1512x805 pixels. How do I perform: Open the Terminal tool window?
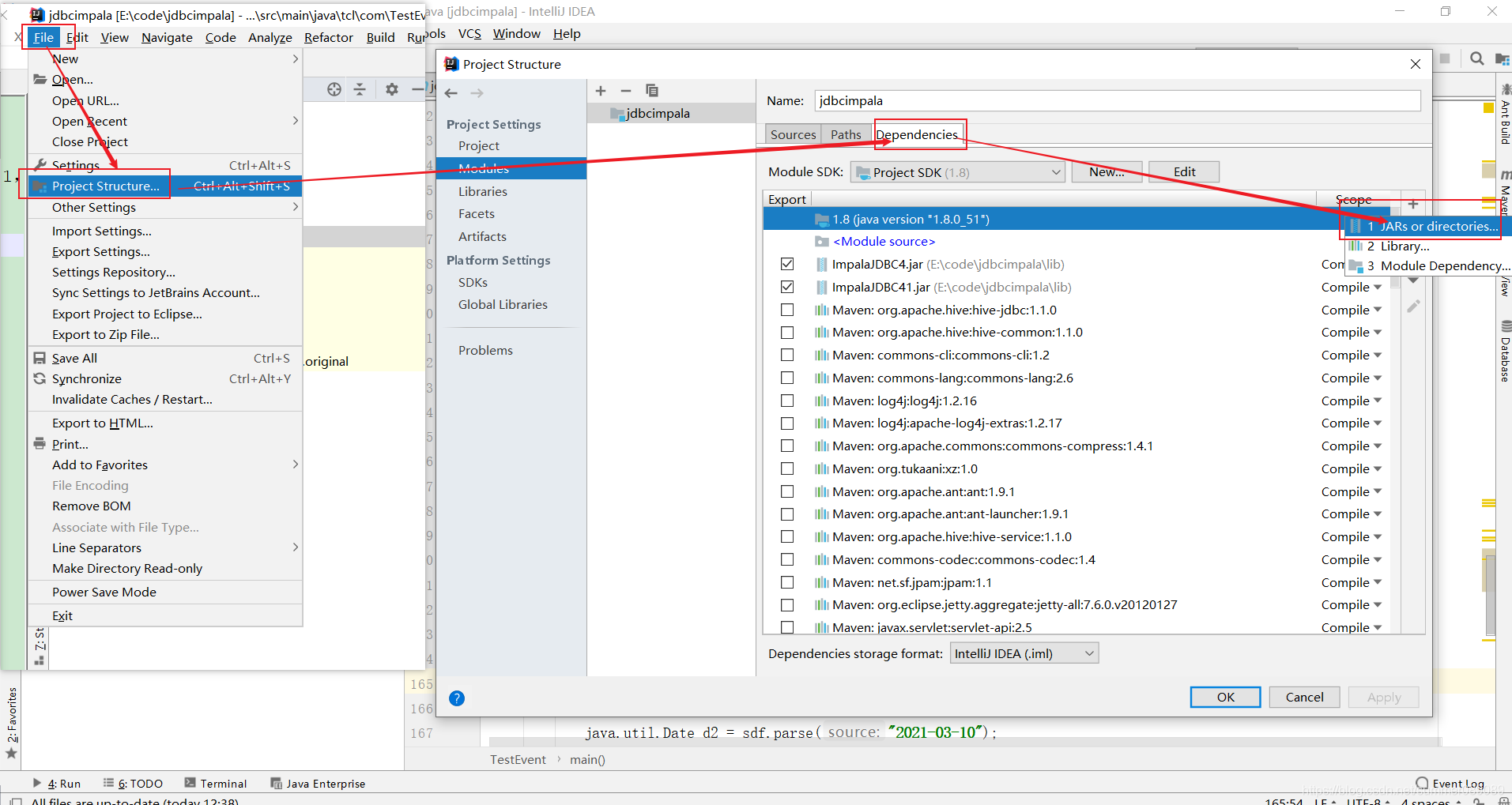pyautogui.click(x=216, y=784)
